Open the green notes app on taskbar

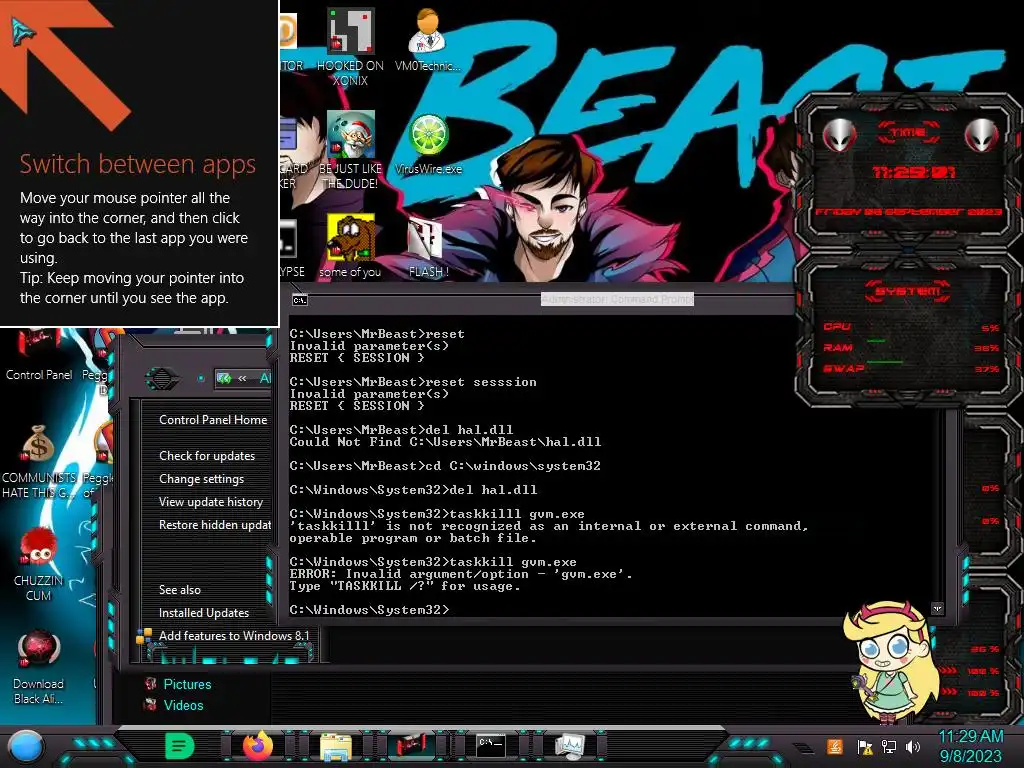pos(180,746)
